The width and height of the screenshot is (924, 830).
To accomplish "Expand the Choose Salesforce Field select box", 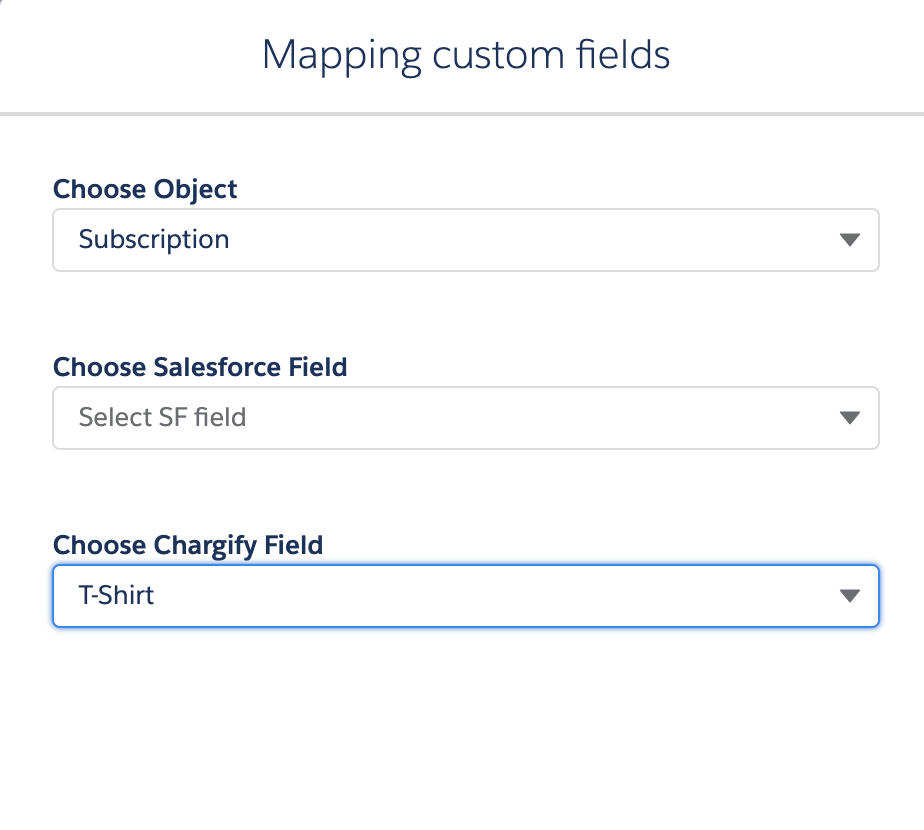I will (x=465, y=418).
